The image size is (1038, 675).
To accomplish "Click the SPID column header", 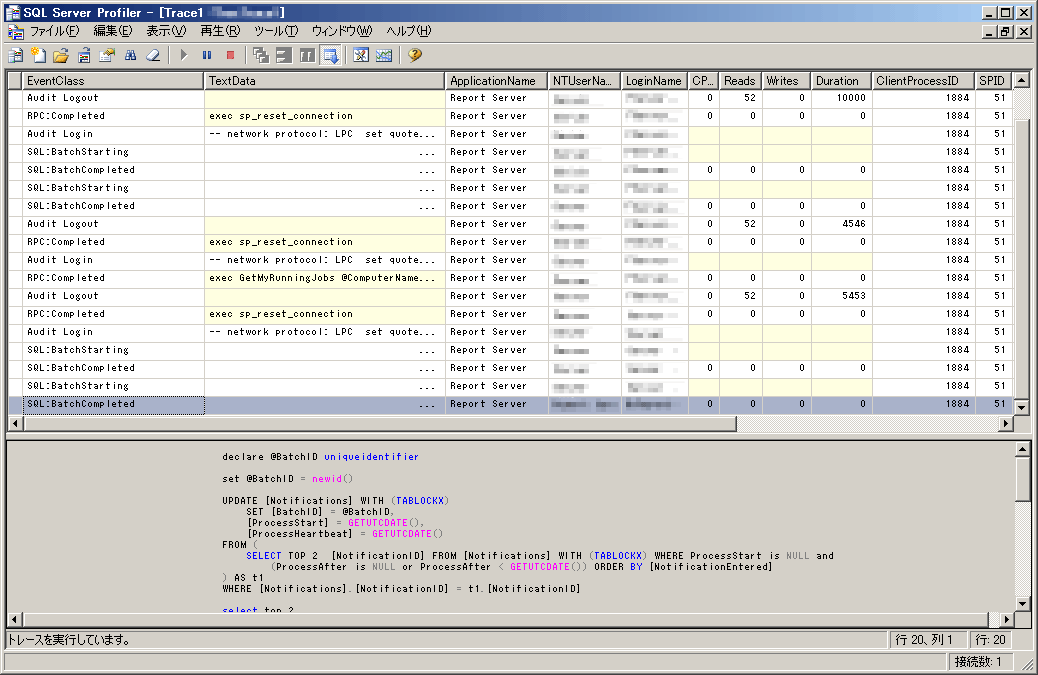I will click(x=994, y=81).
